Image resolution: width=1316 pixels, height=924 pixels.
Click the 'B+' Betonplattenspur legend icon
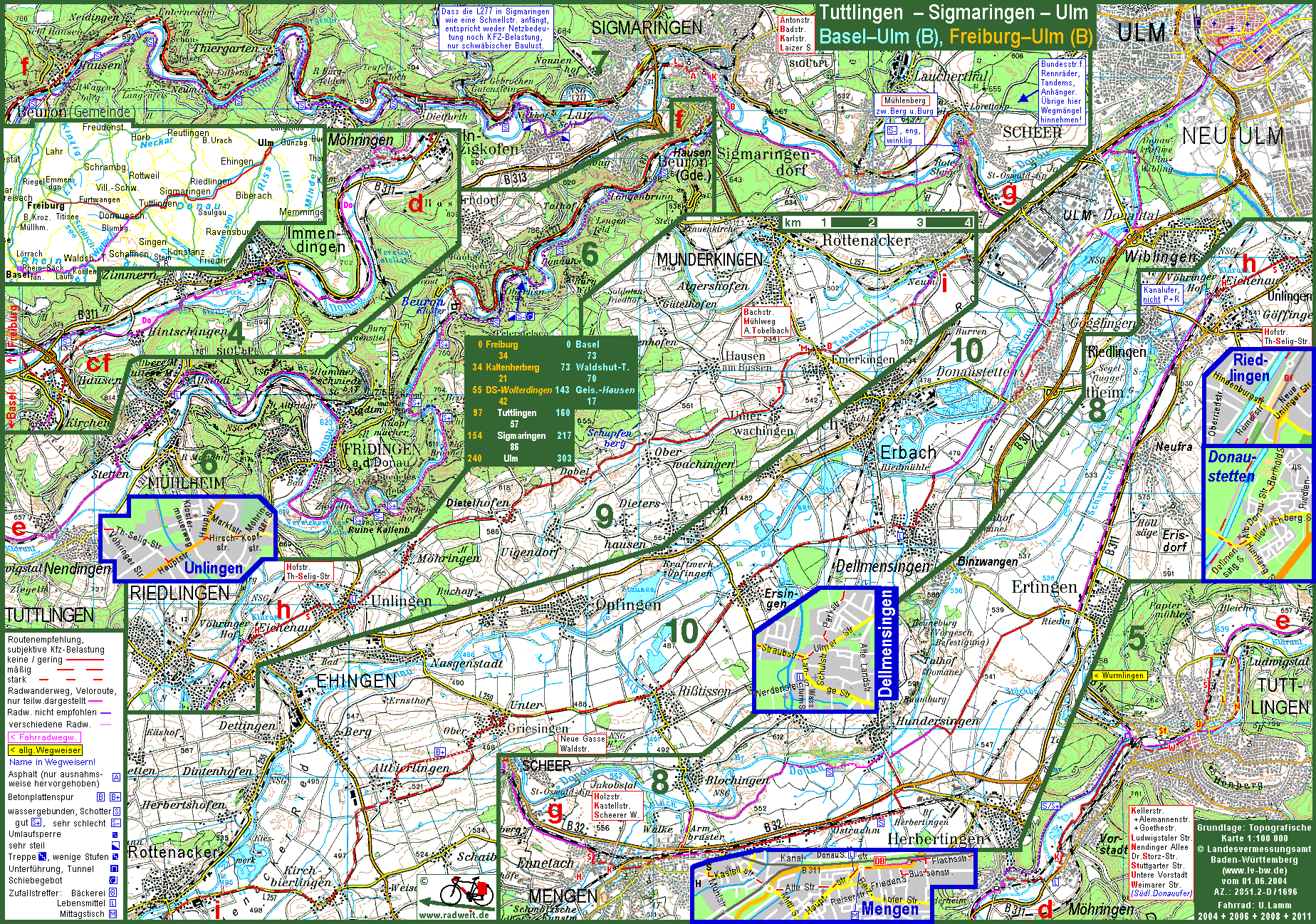(x=115, y=797)
